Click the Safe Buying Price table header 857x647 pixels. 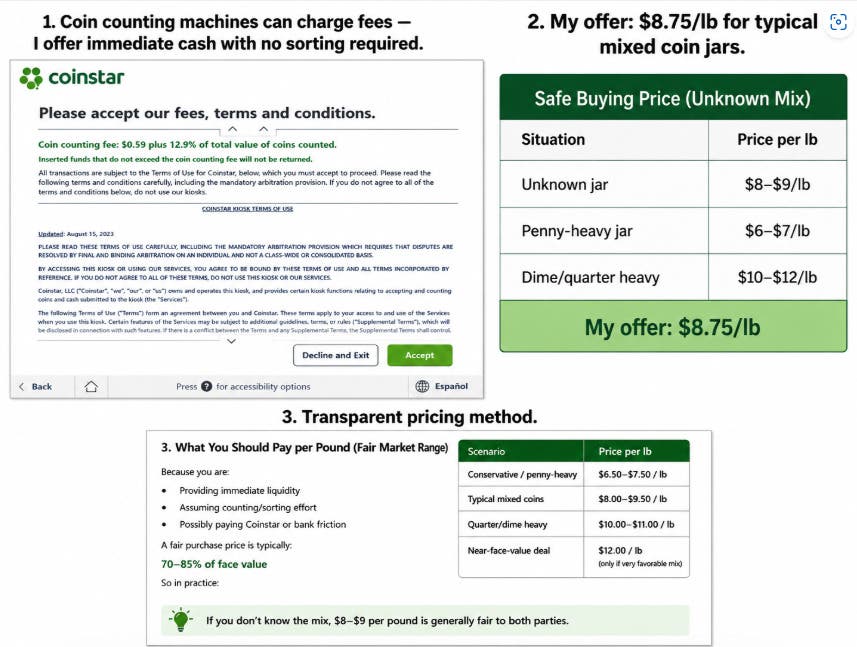click(x=673, y=98)
